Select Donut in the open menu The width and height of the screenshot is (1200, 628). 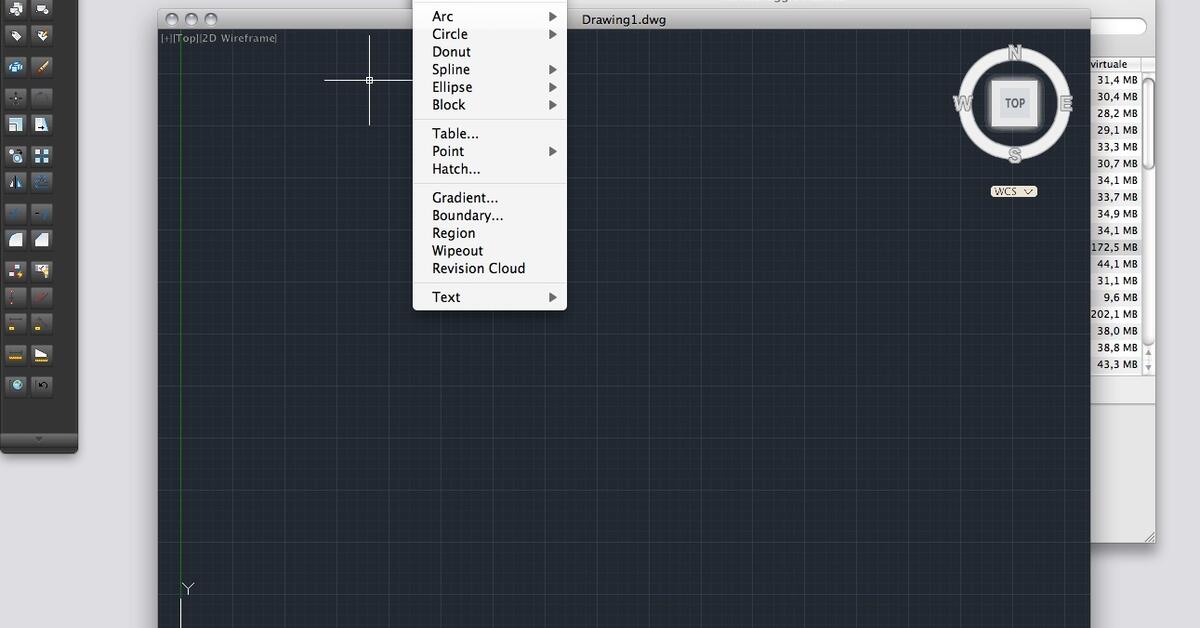pos(451,51)
